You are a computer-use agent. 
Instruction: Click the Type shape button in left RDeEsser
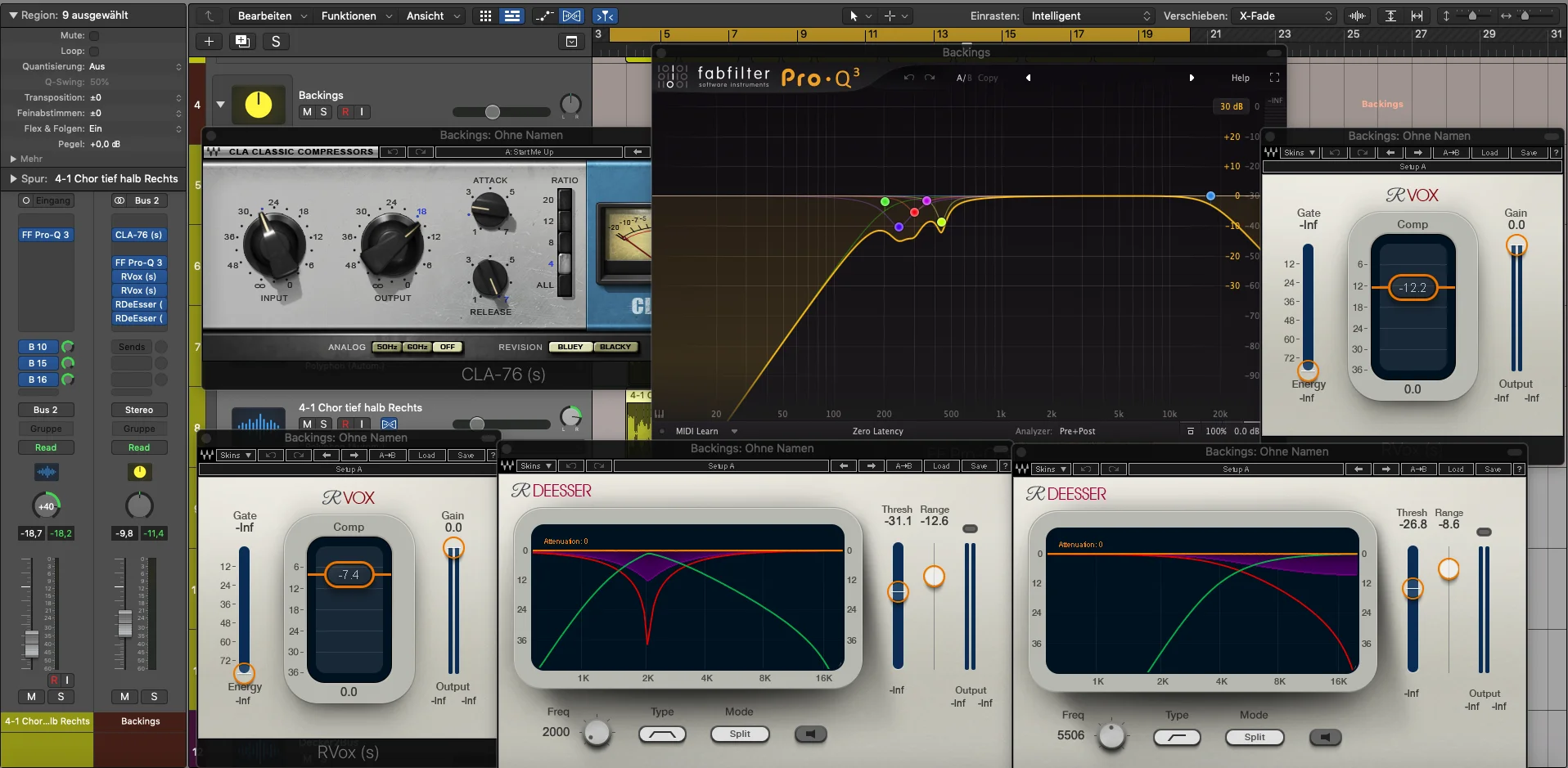662,734
